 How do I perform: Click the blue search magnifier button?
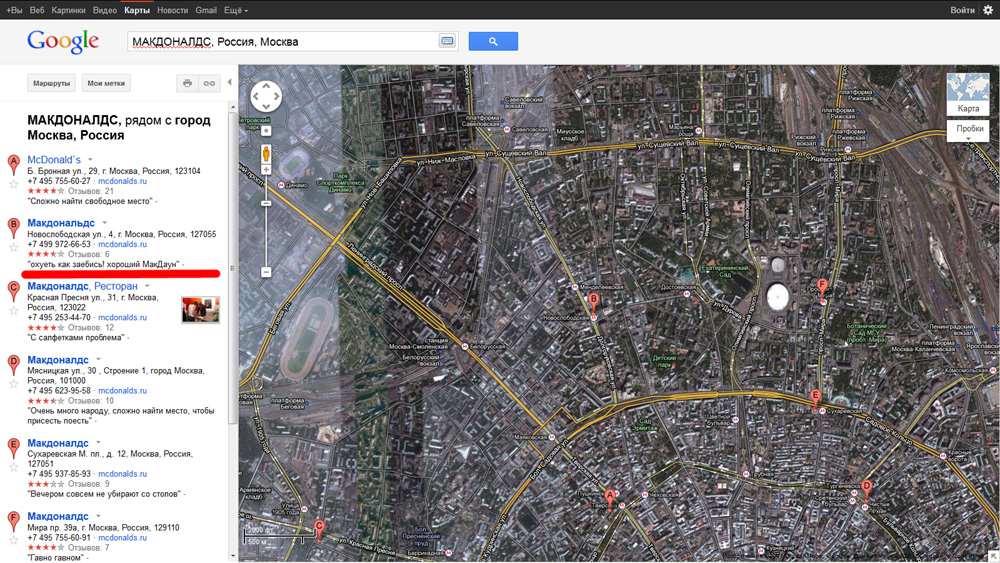click(x=493, y=41)
